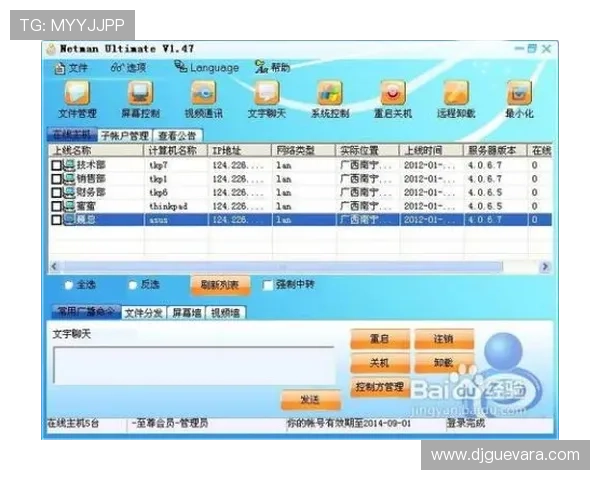
Task: Check the thinkpad host checkbox
Action: [x=56, y=206]
